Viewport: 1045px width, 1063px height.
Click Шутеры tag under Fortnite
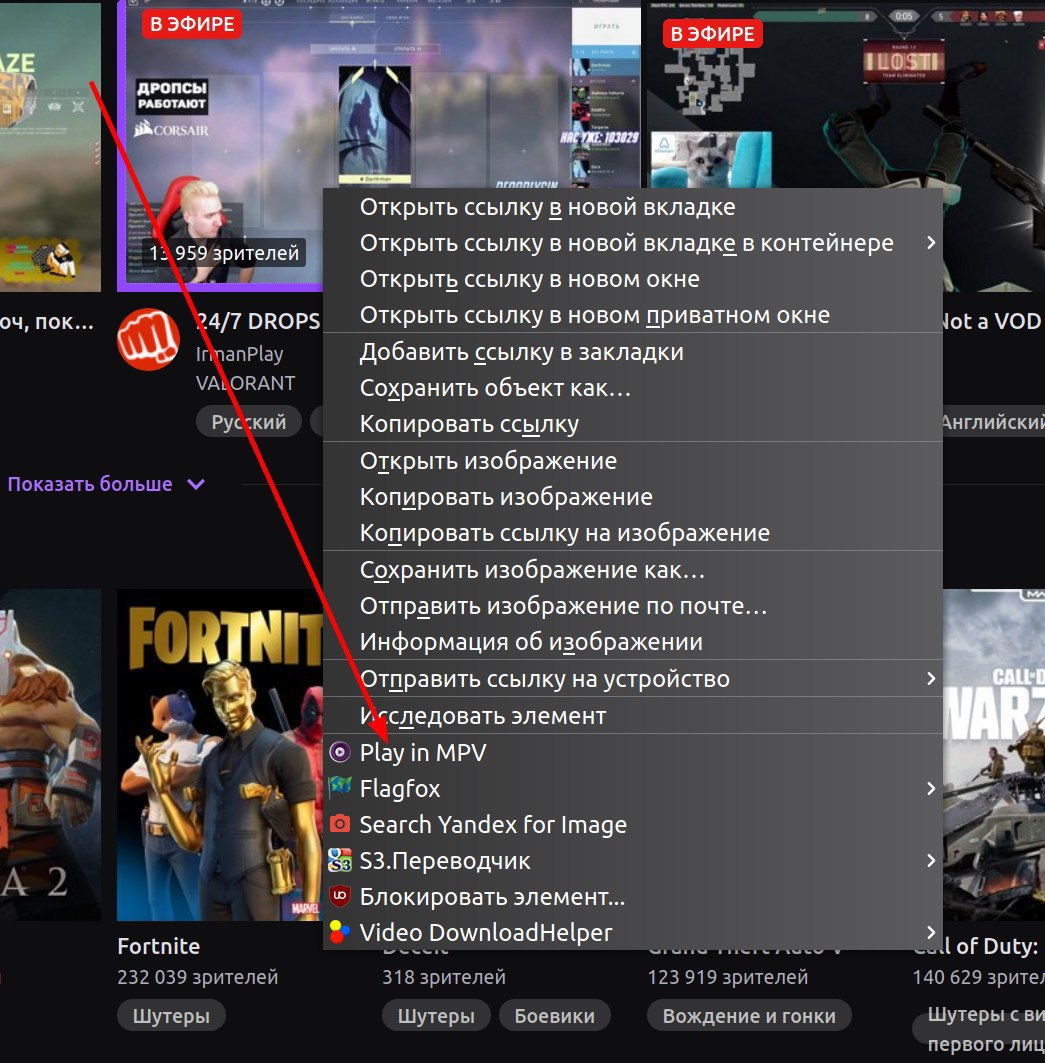(x=171, y=1016)
